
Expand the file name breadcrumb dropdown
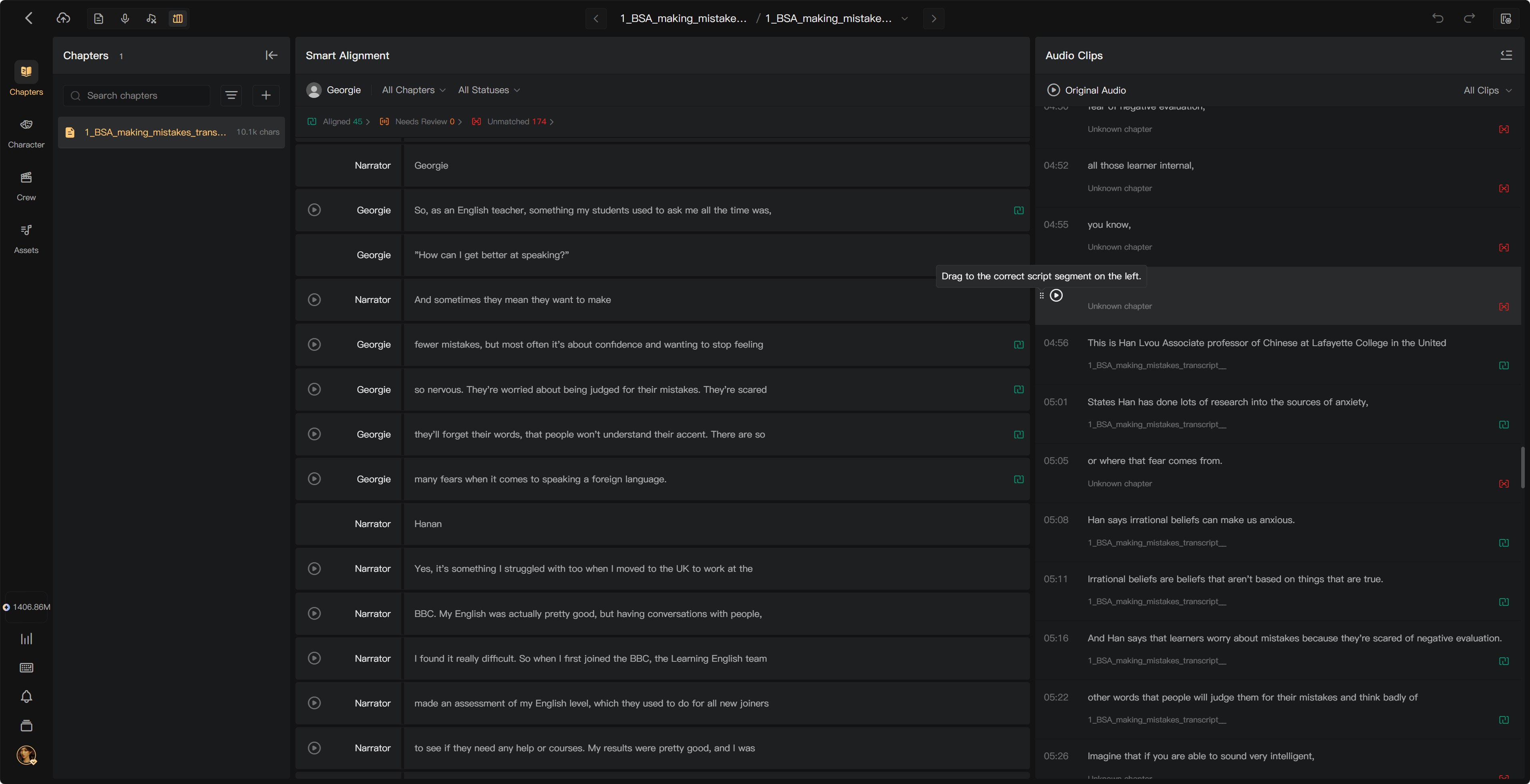tap(904, 18)
